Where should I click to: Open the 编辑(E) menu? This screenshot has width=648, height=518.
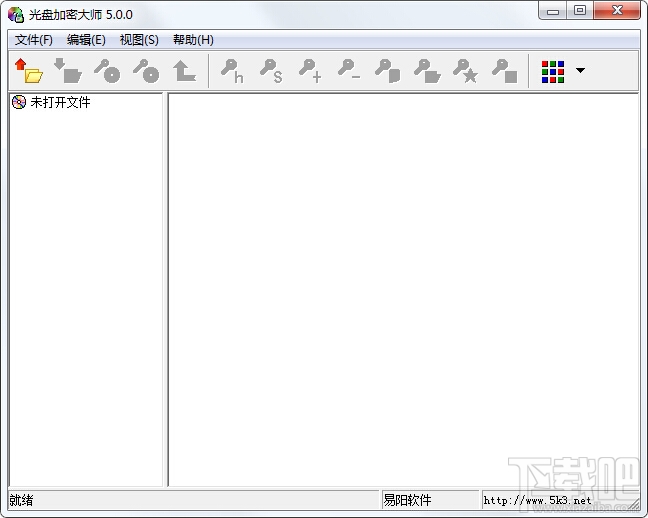click(86, 40)
